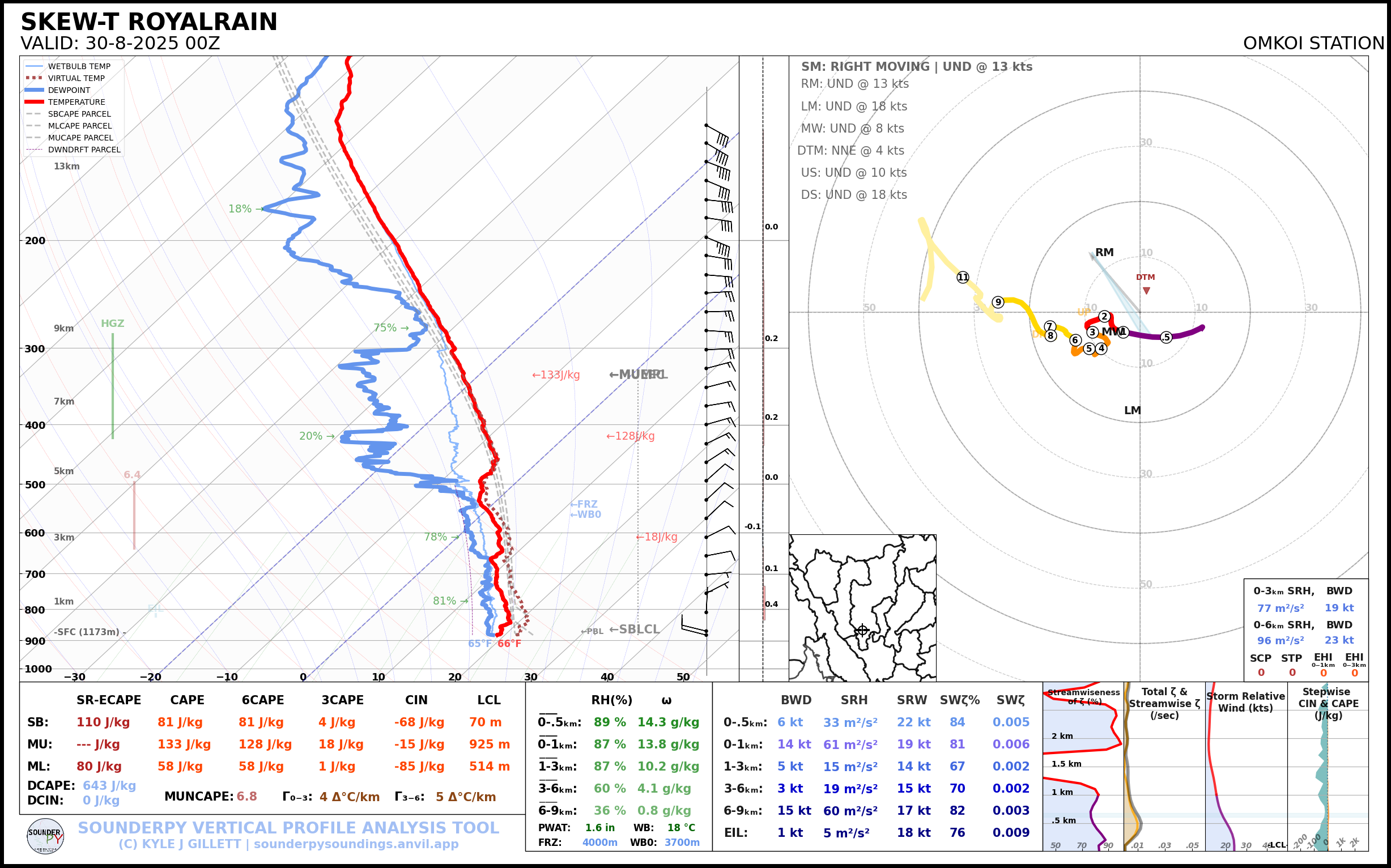Click the circled .5 km hodograph marker

[1165, 337]
